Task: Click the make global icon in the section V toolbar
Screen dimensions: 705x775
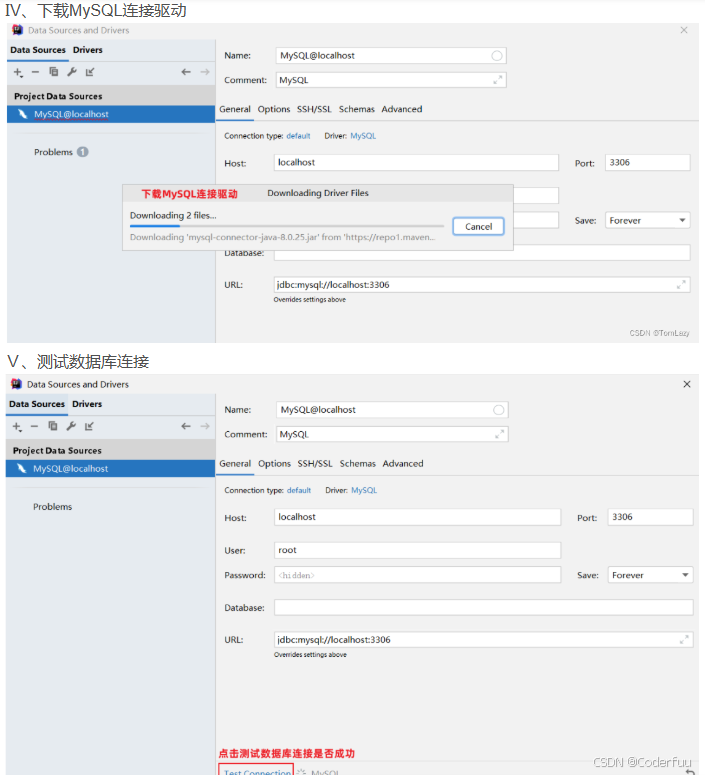Action: click(89, 426)
